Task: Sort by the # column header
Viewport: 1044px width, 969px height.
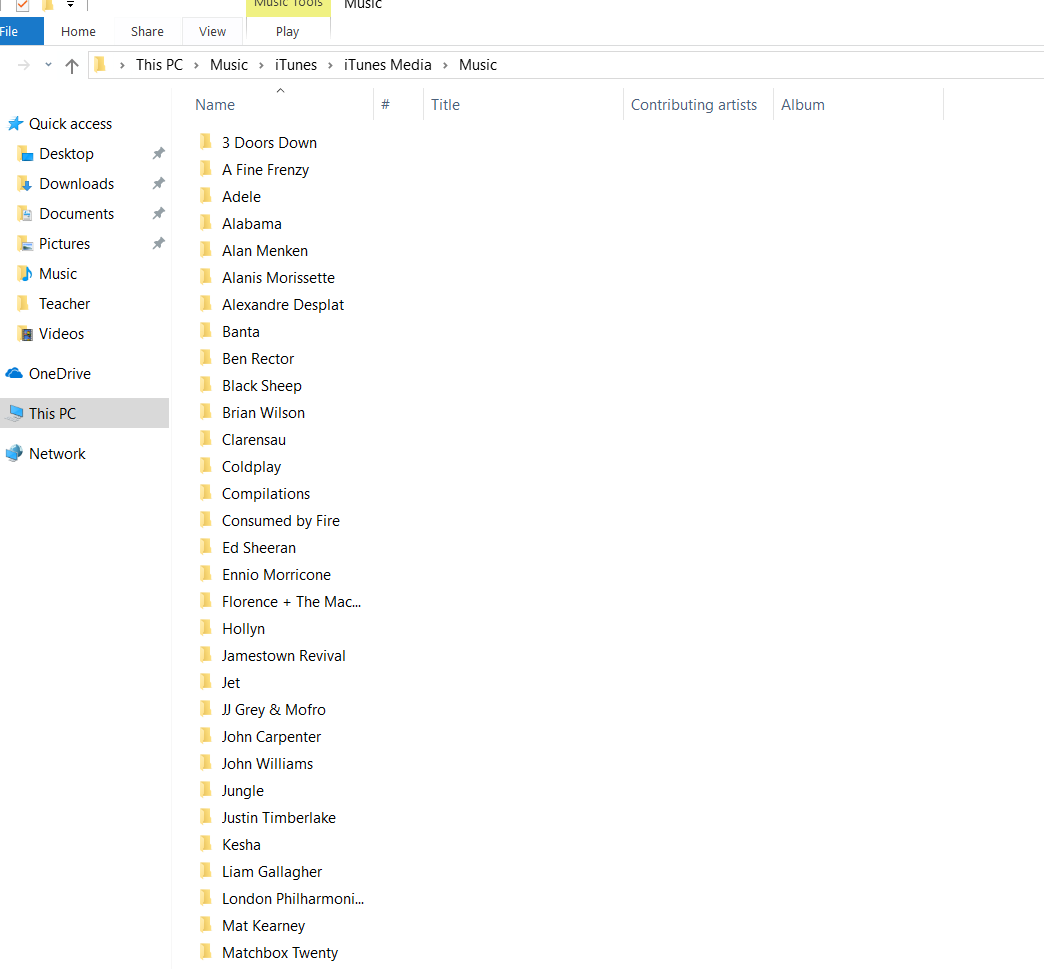Action: [x=385, y=105]
